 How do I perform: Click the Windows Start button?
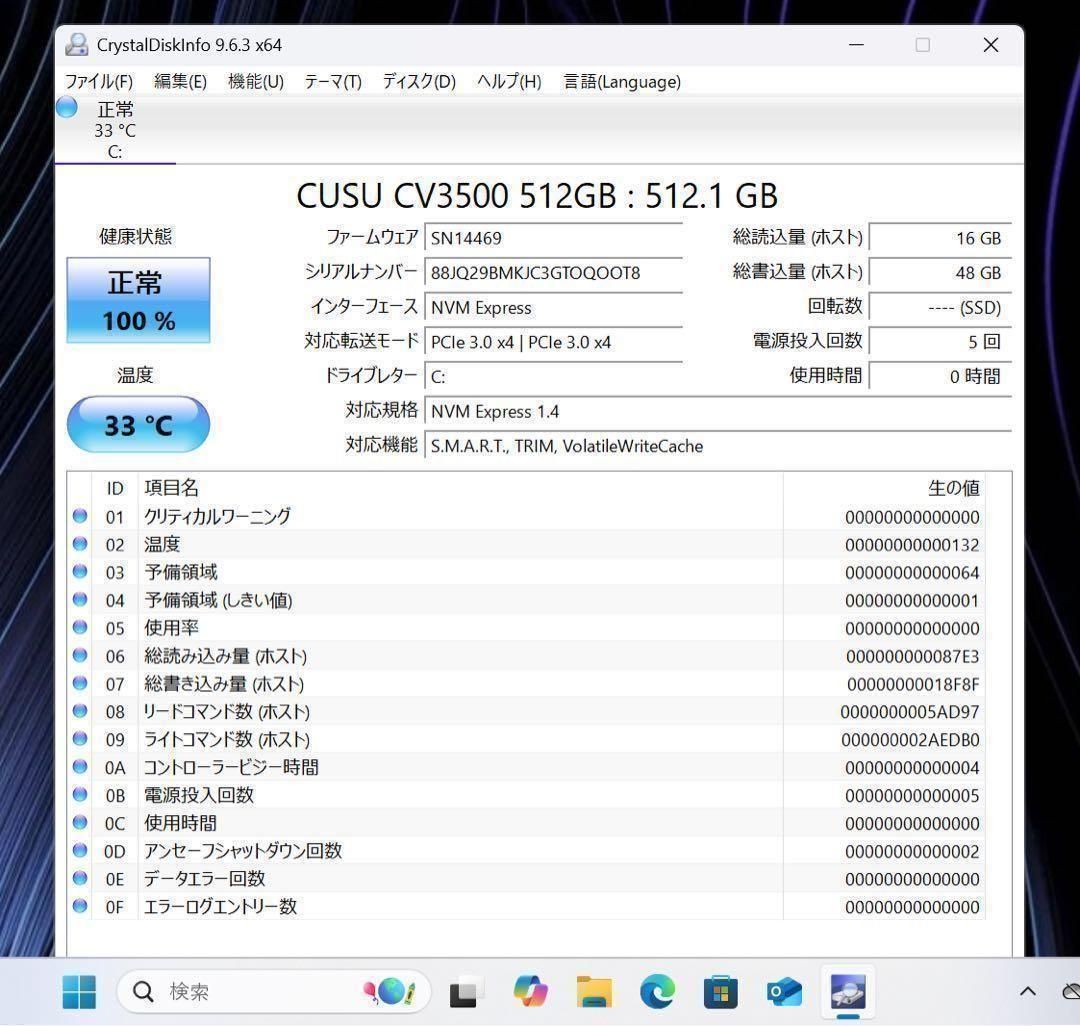tap(79, 991)
